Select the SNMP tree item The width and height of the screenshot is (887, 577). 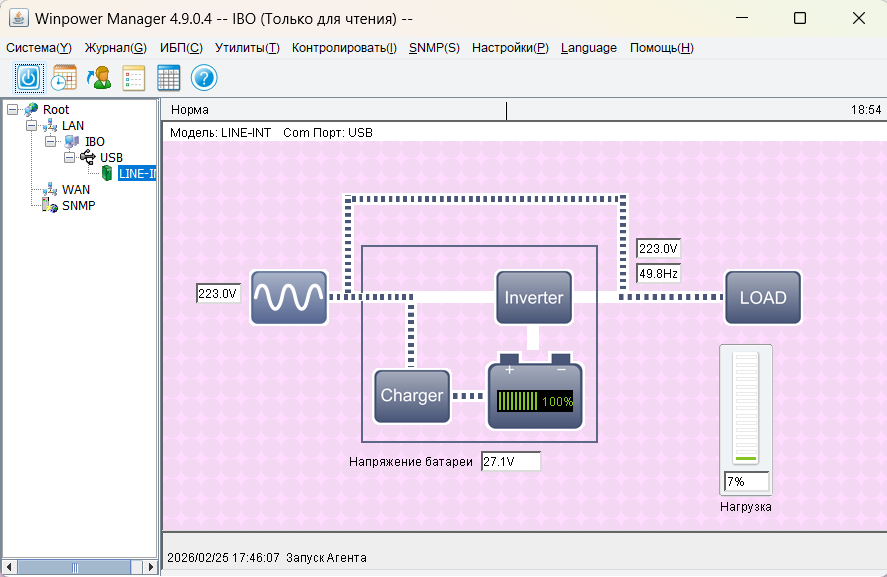pyautogui.click(x=78, y=206)
